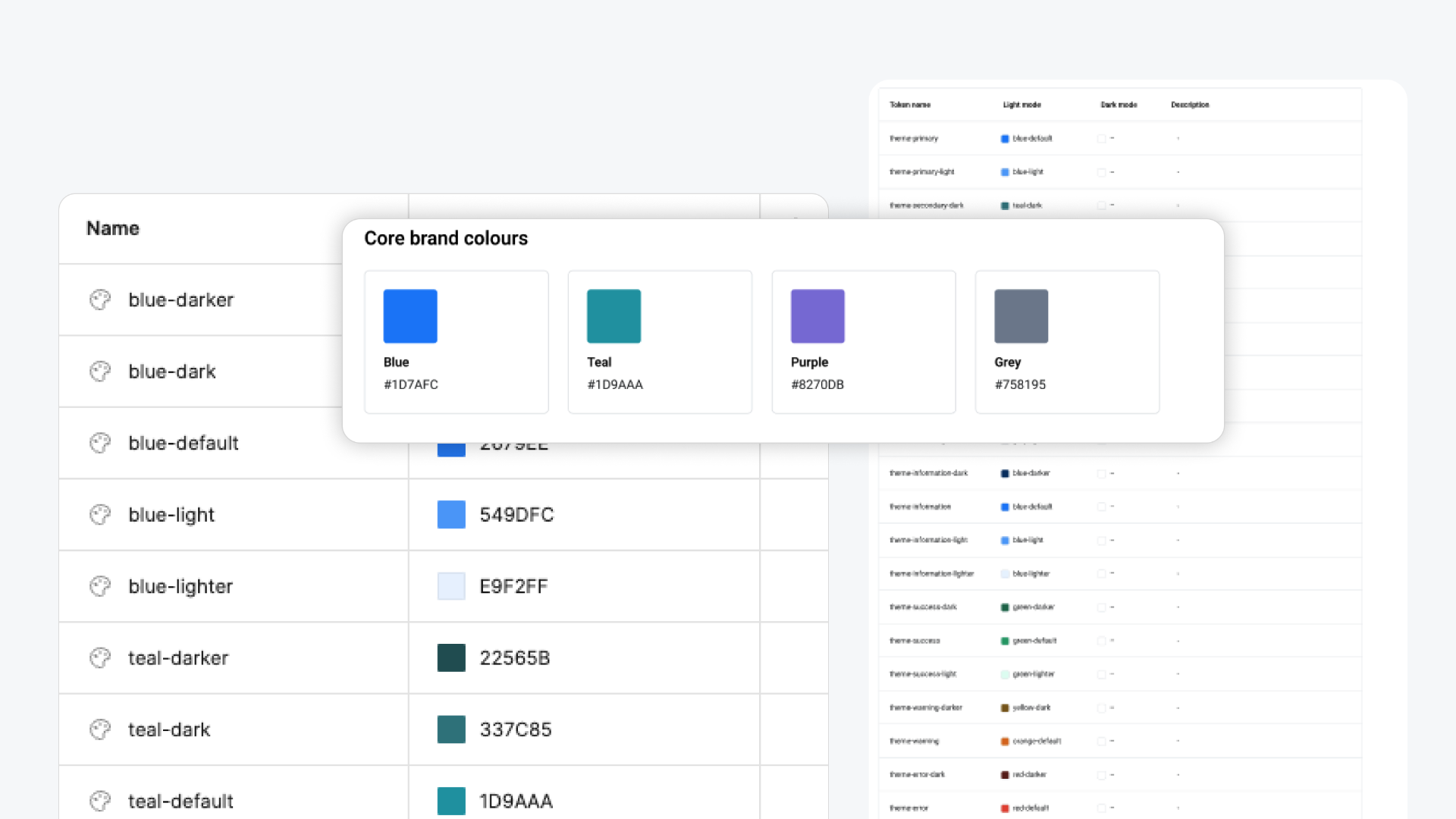Screen dimensions: 1456x819
Task: Click the blue-default chip on theme-primary row
Action: point(1004,138)
